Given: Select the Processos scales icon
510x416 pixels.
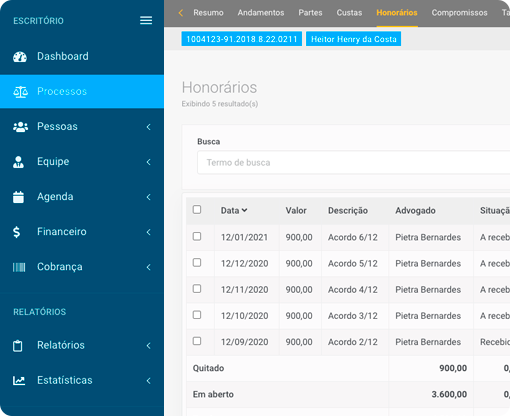Looking at the screenshot, I should click(20, 92).
